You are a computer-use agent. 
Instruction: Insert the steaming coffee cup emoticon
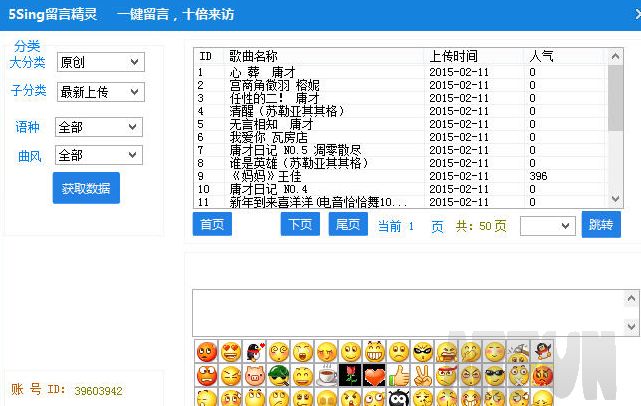point(327,375)
